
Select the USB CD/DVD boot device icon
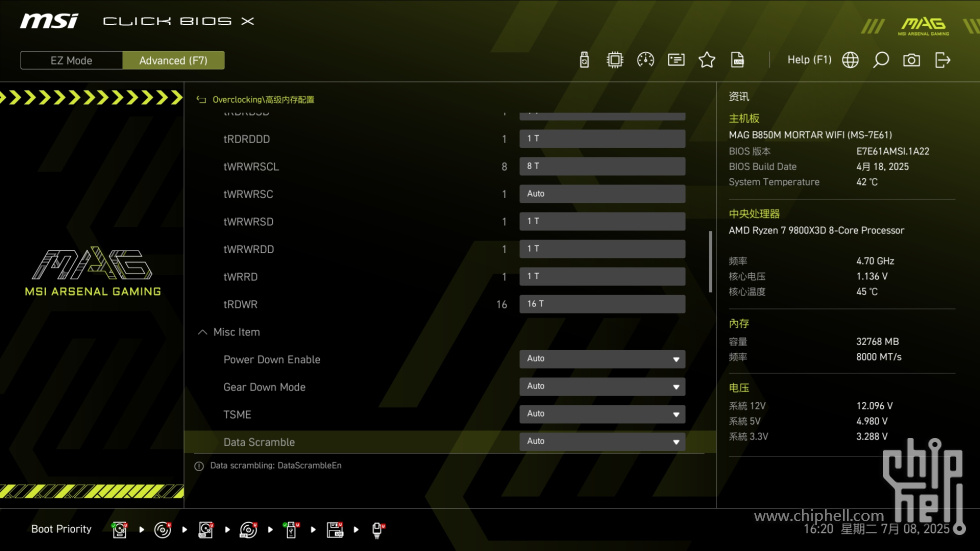click(x=248, y=530)
